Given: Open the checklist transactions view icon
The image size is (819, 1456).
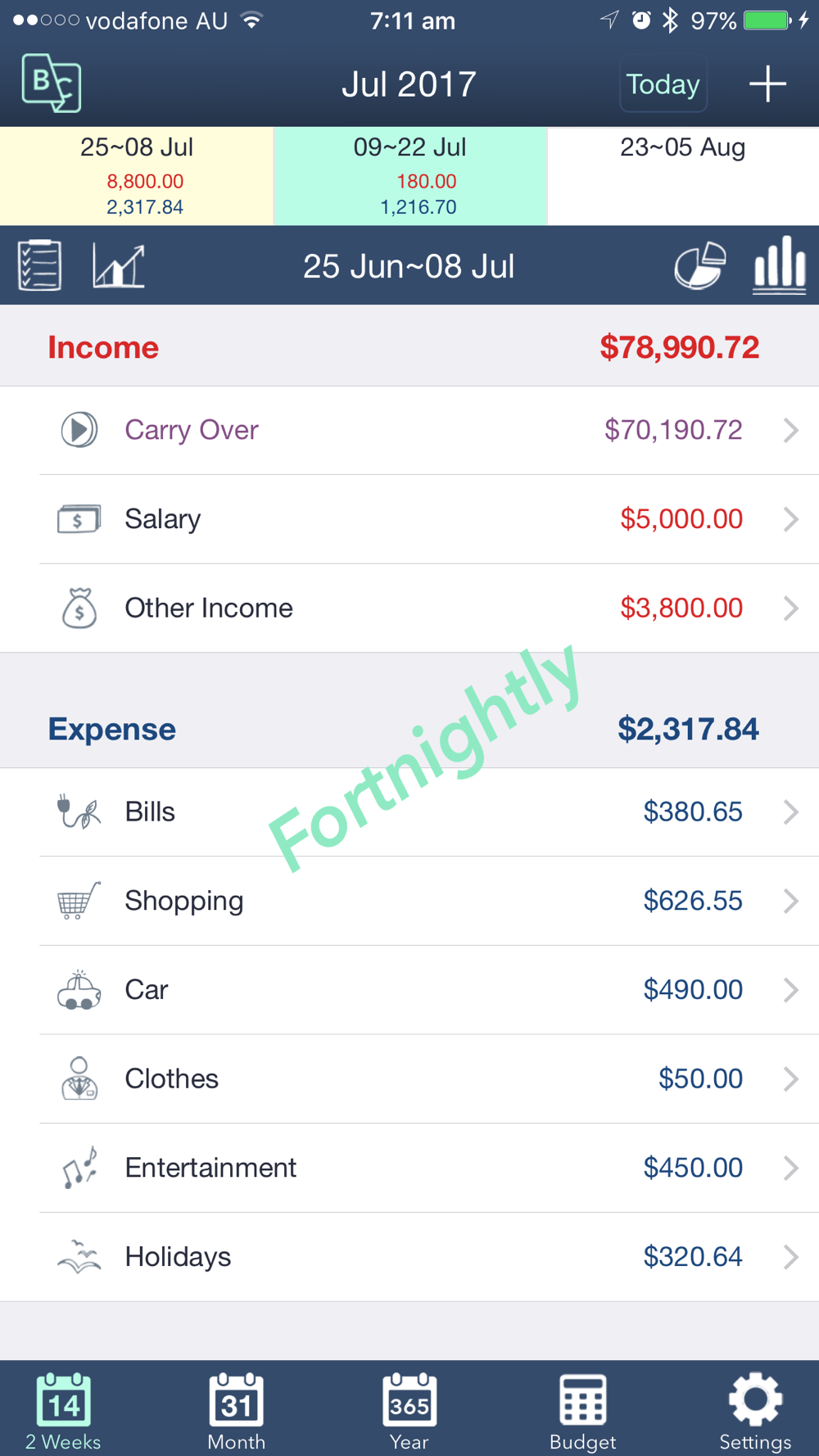Looking at the screenshot, I should click(39, 265).
